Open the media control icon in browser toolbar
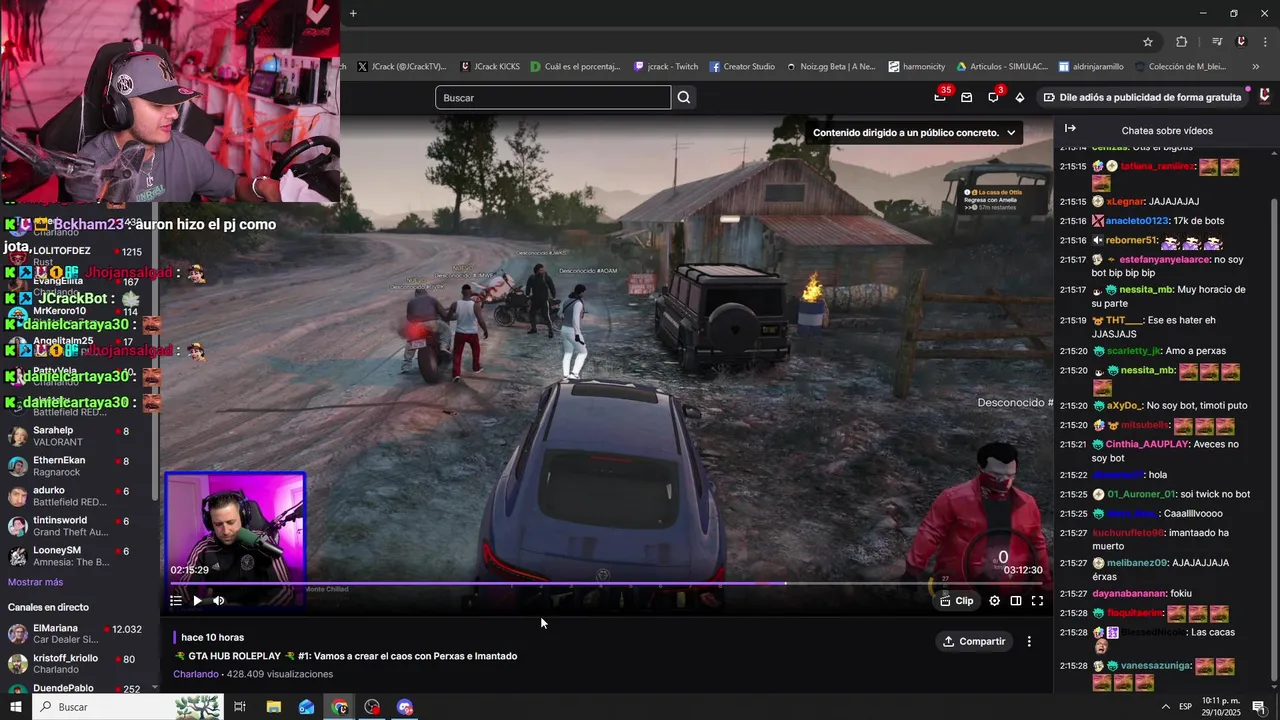This screenshot has width=1280, height=720. pos(1217,42)
